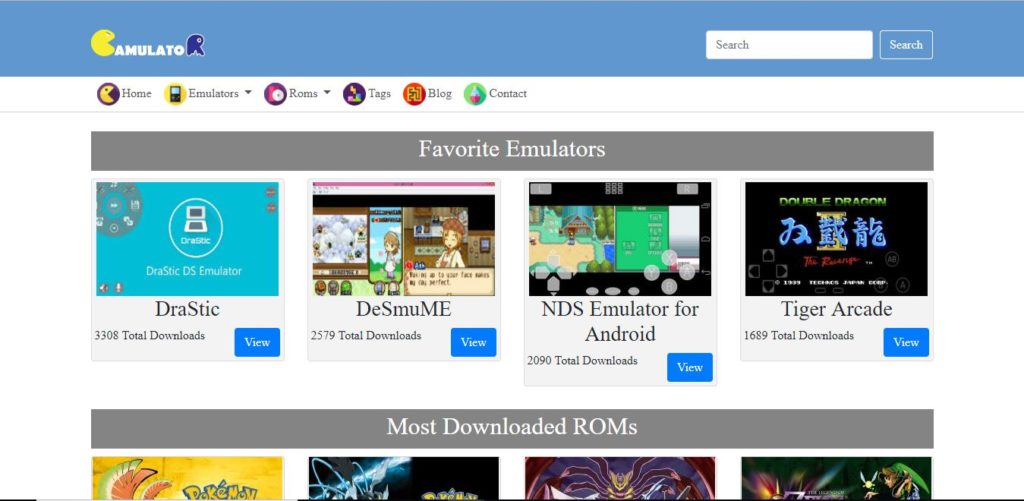Click the 1689 Total Downloads text
This screenshot has height=501, width=1024.
tap(798, 336)
